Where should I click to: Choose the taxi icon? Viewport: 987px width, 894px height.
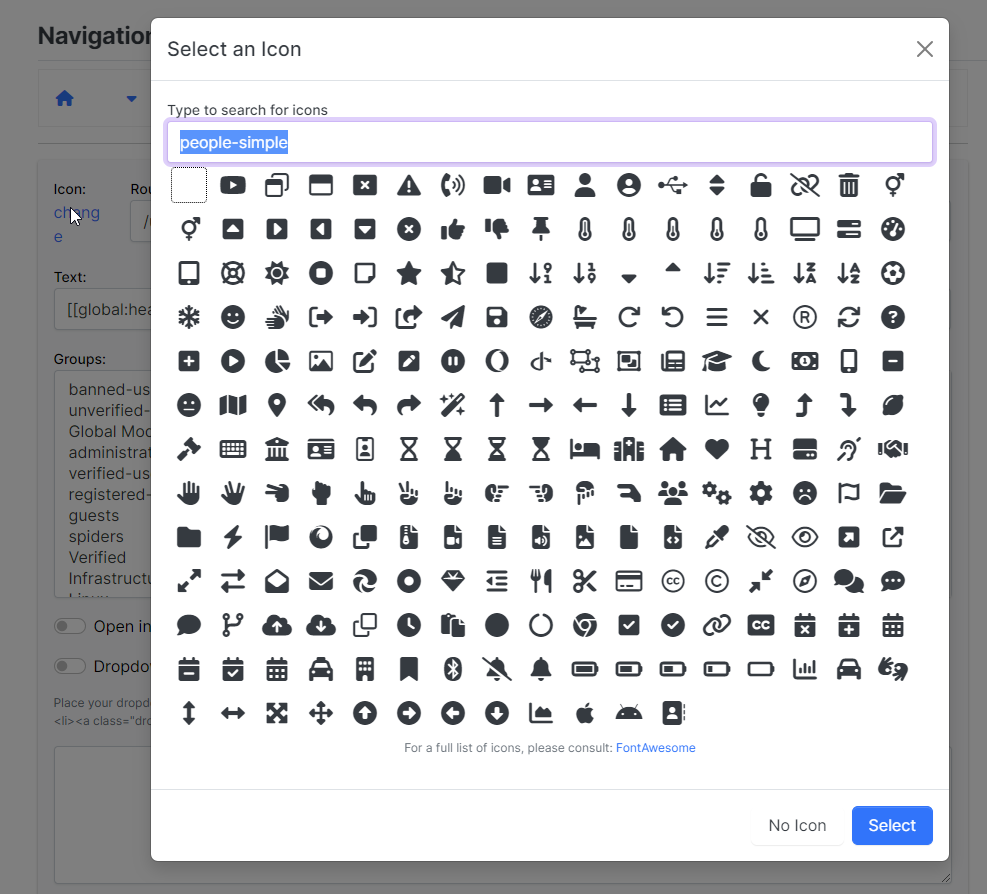click(321, 669)
